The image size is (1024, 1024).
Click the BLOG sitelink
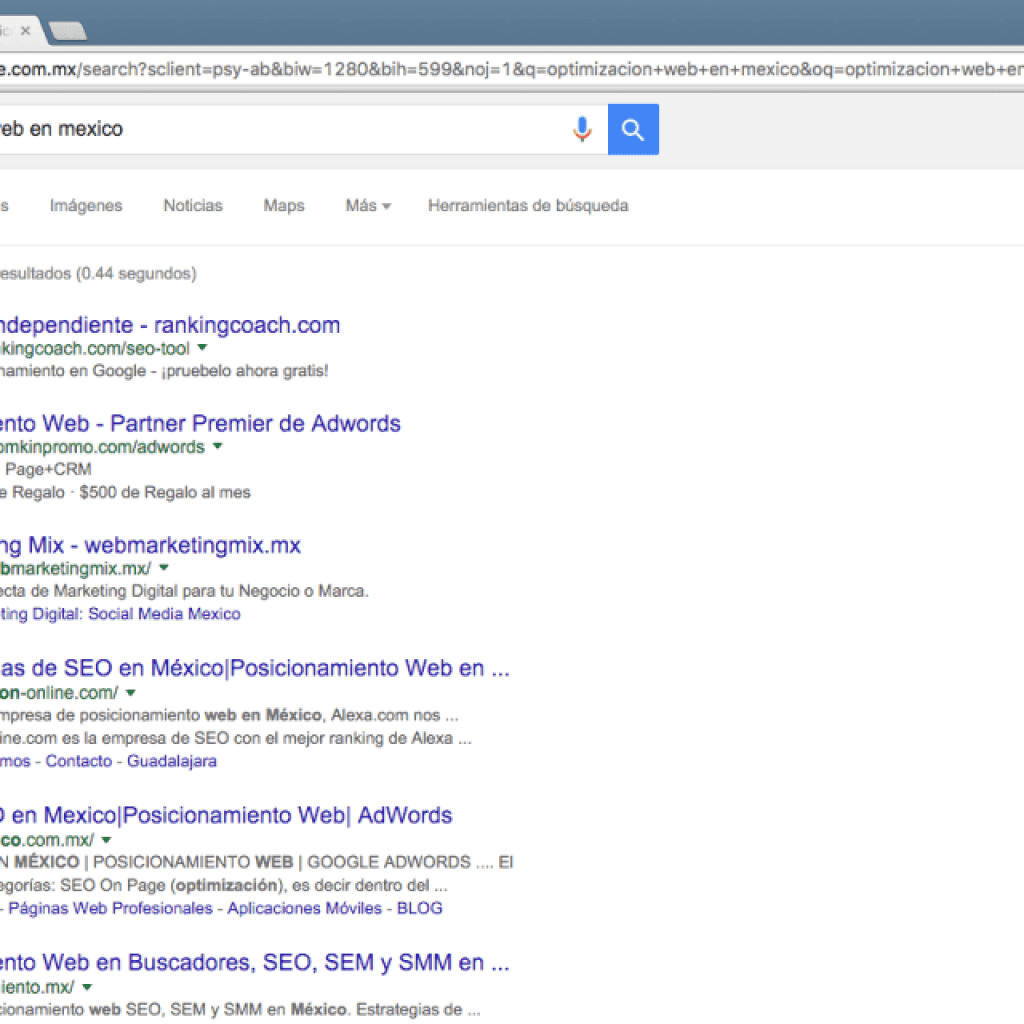pyautogui.click(x=420, y=908)
